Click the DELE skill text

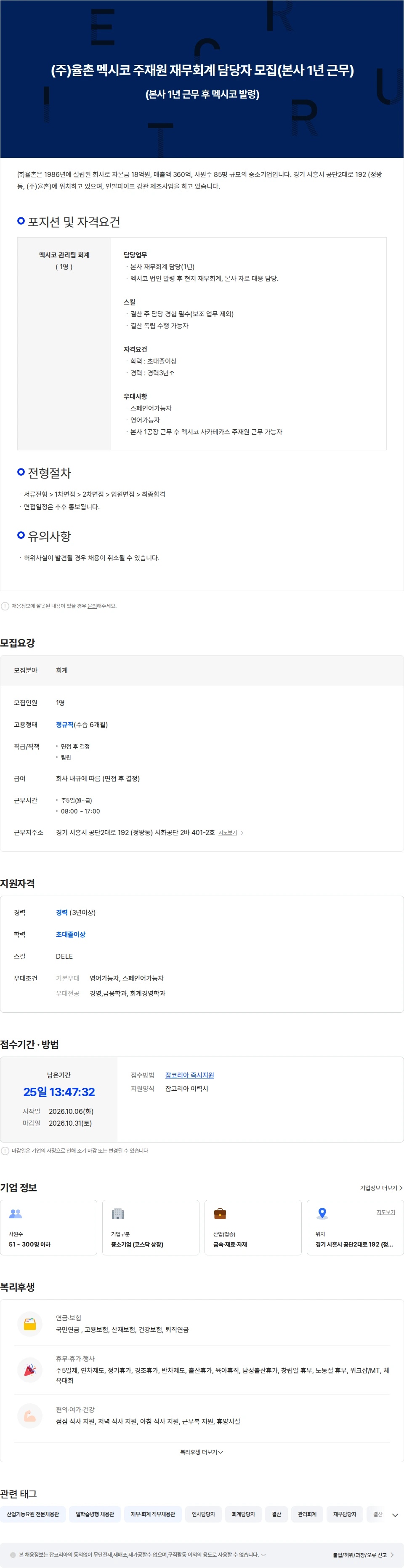(x=64, y=956)
